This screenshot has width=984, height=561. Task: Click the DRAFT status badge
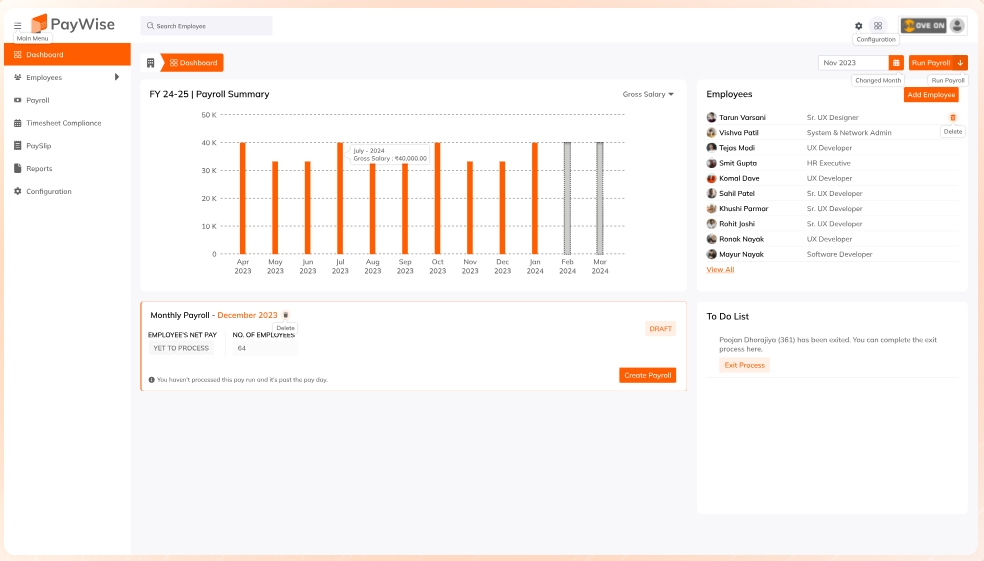click(x=661, y=329)
